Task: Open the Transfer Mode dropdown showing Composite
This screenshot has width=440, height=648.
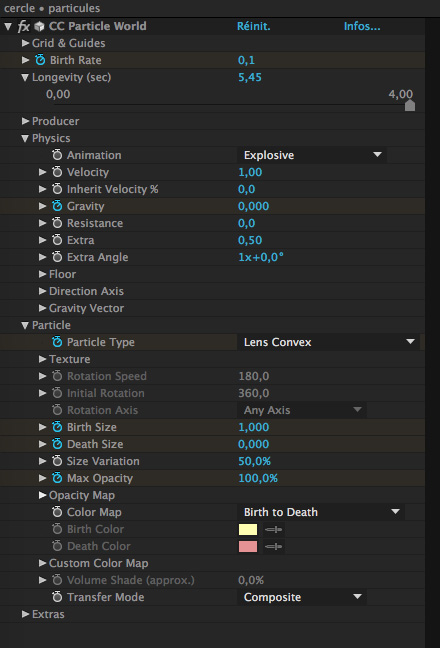Action: point(302,597)
